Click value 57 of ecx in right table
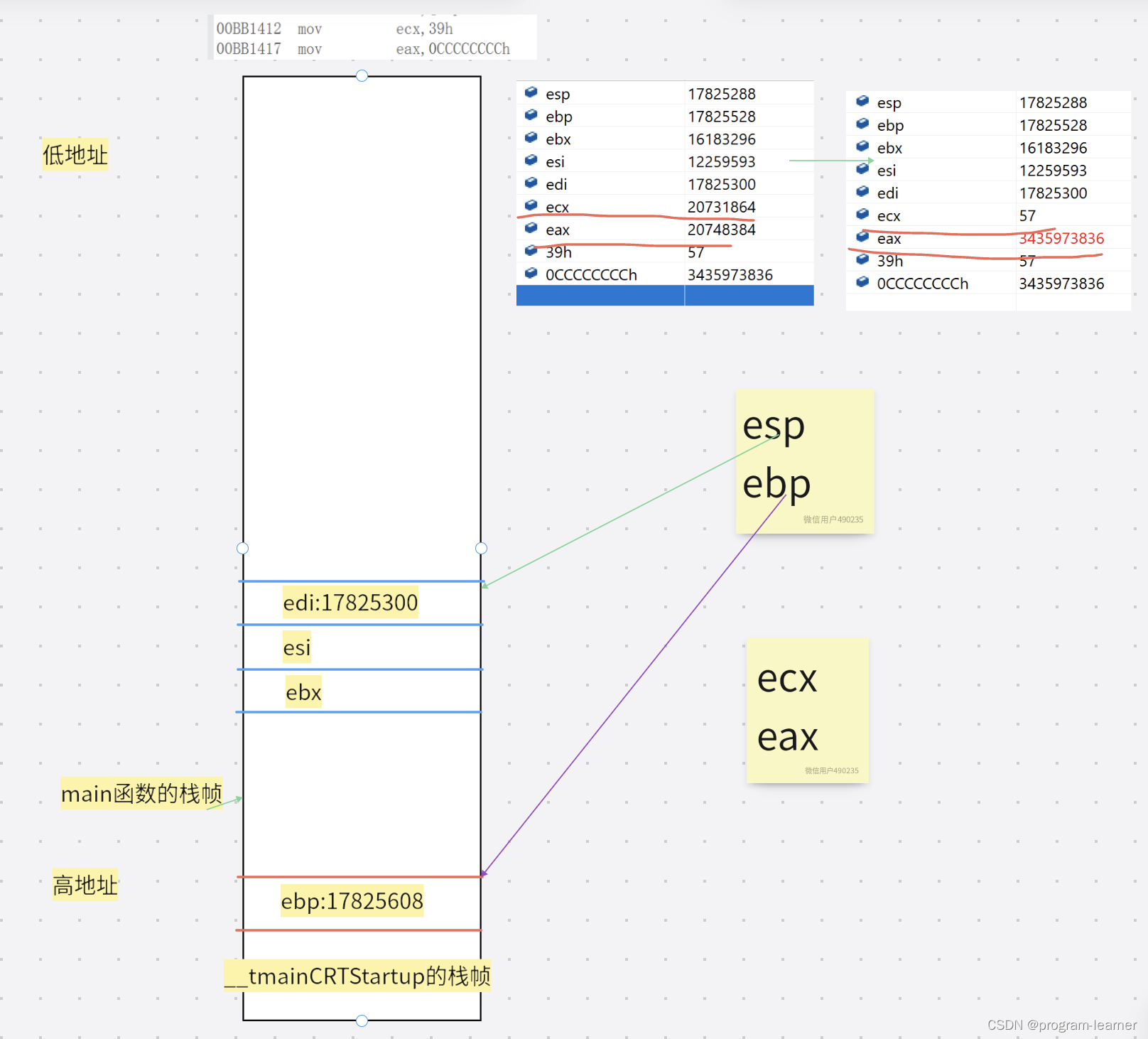1148x1039 pixels. point(1027,215)
